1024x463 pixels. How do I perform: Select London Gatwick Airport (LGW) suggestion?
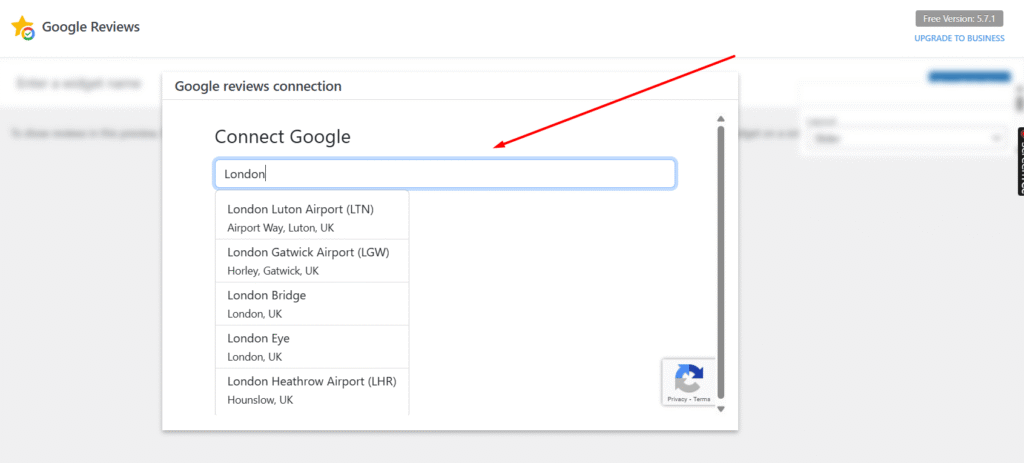(x=312, y=261)
